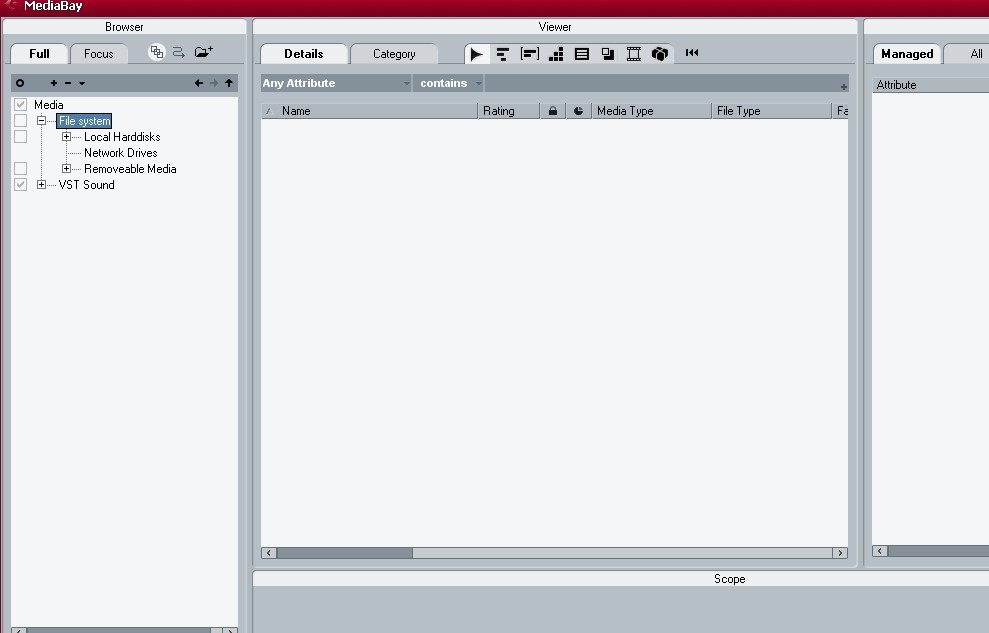Toggle the Deep Results icon in Browser

[x=156, y=52]
